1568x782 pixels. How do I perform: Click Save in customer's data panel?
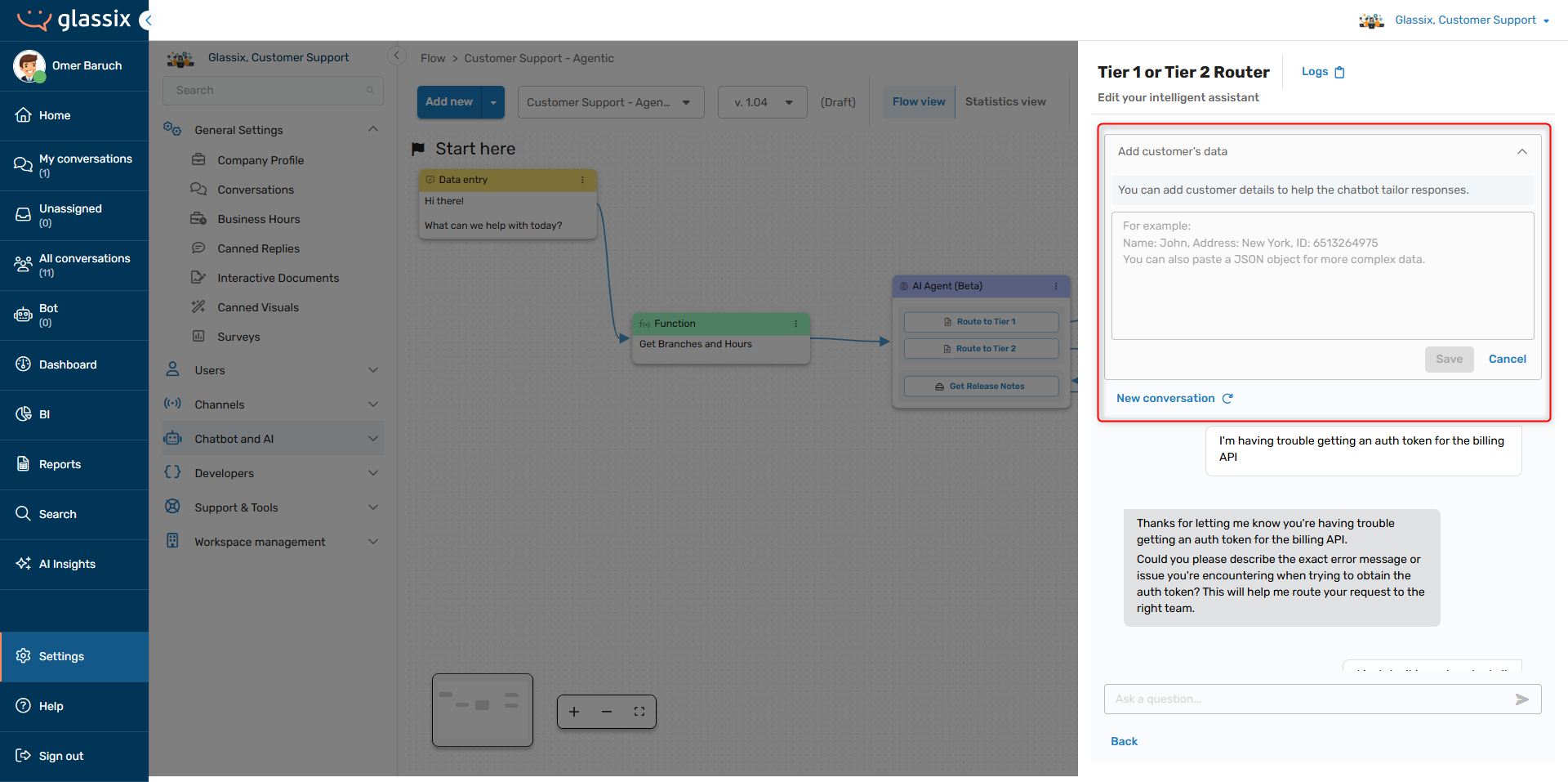point(1450,360)
